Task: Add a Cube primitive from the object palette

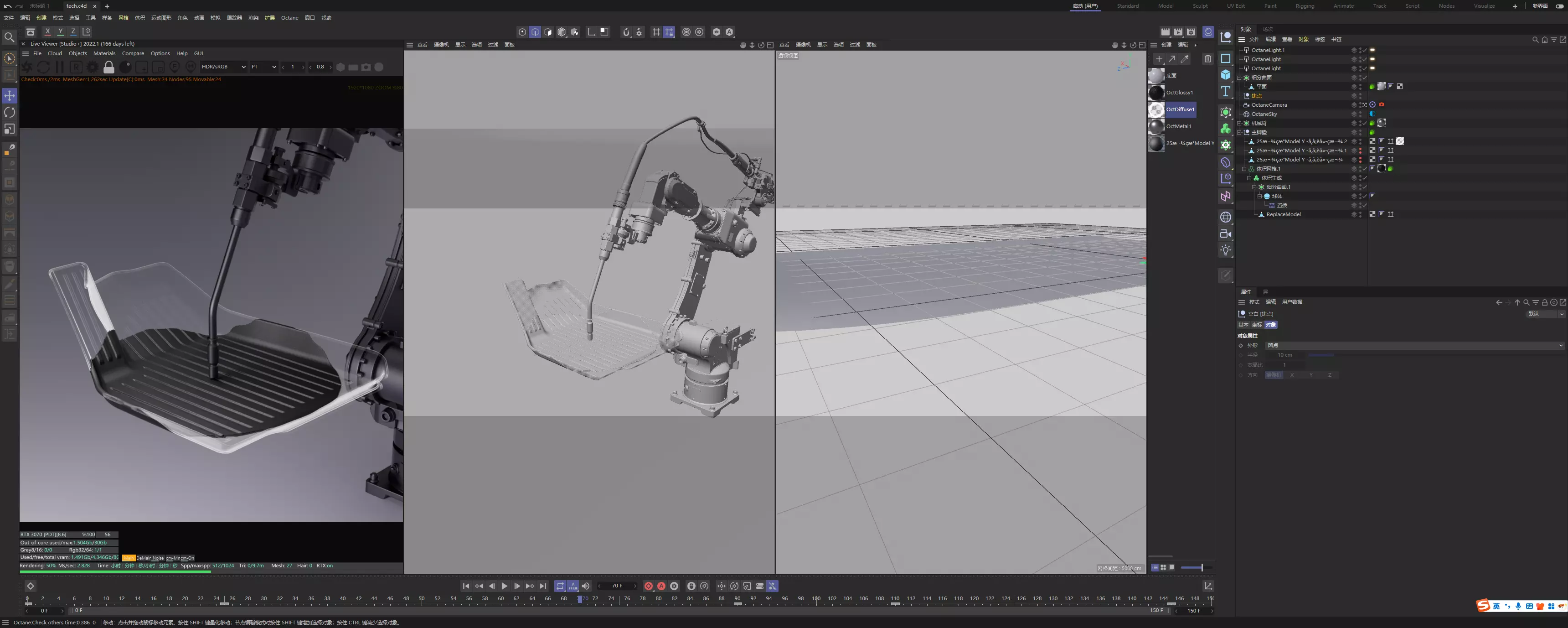Action: click(x=1225, y=74)
